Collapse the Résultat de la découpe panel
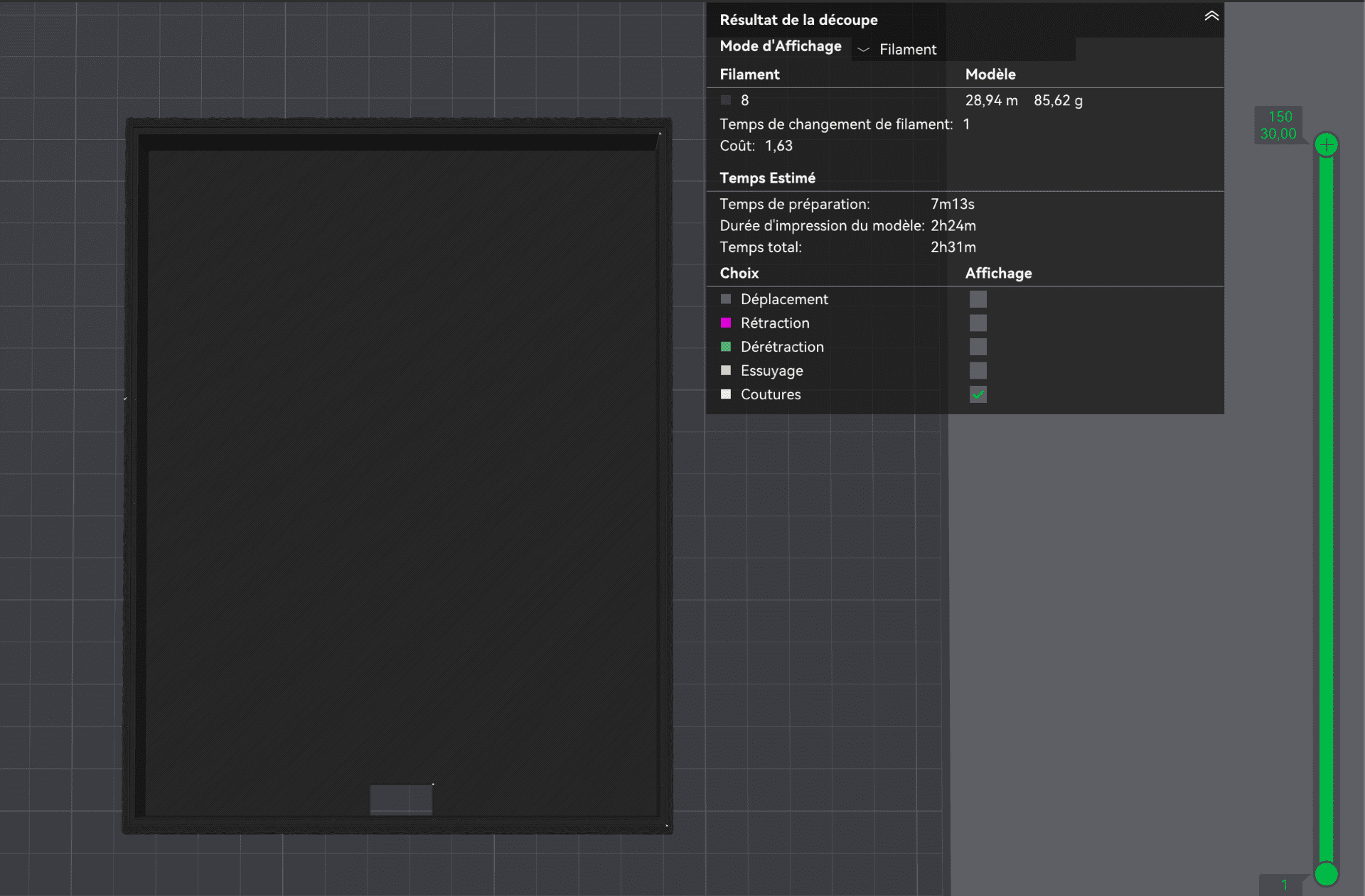This screenshot has width=1365, height=896. 1211,16
